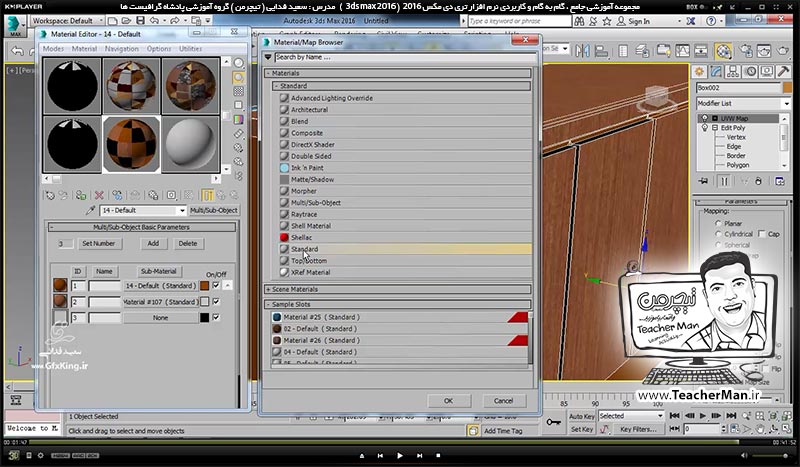Open the Options menu in Material Editor

click(x=159, y=49)
